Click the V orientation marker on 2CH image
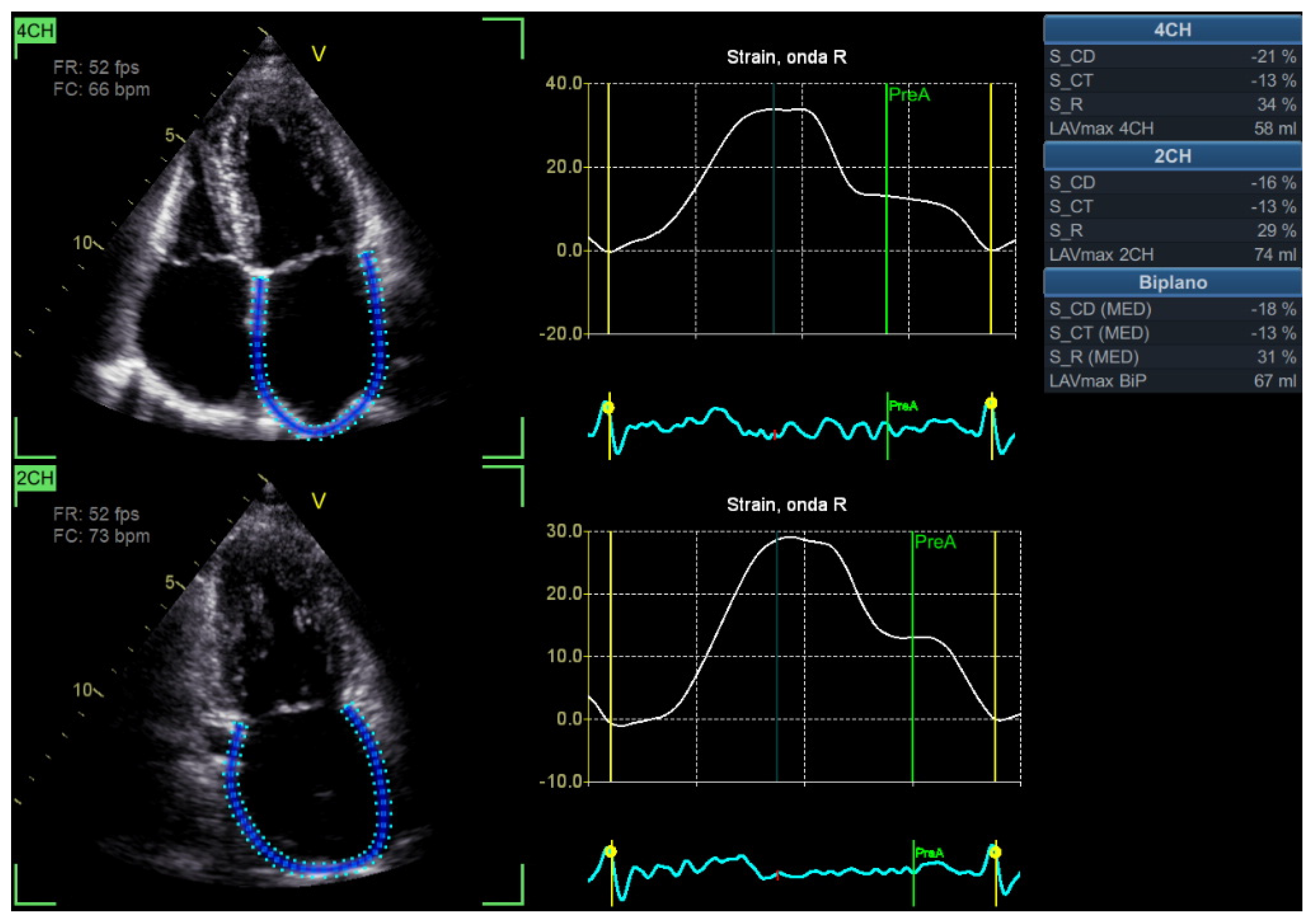Image resolution: width=1316 pixels, height=922 pixels. (319, 500)
